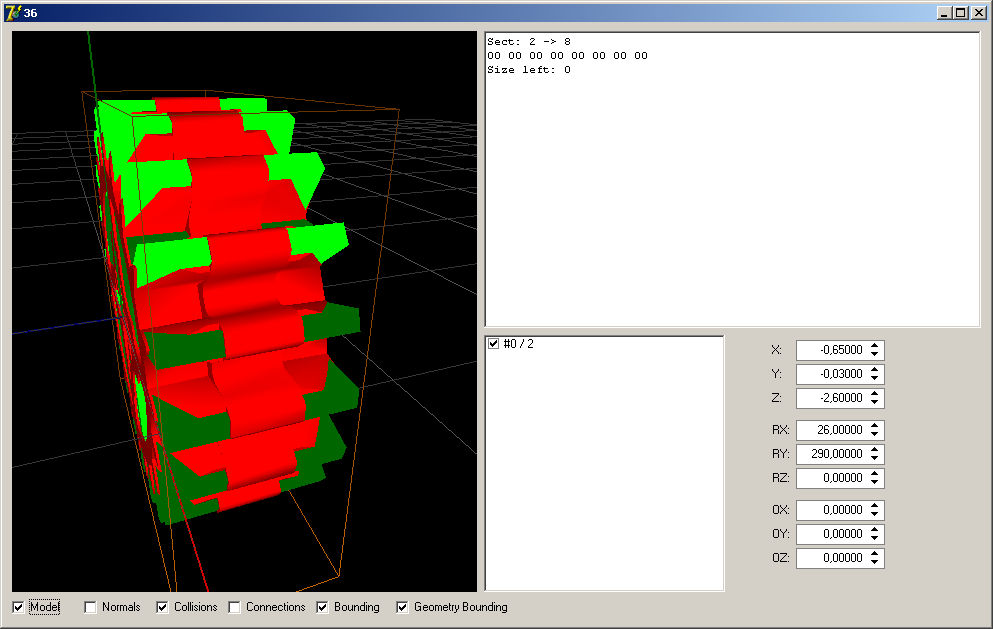Click the X position input field
993x629 pixels.
830,350
